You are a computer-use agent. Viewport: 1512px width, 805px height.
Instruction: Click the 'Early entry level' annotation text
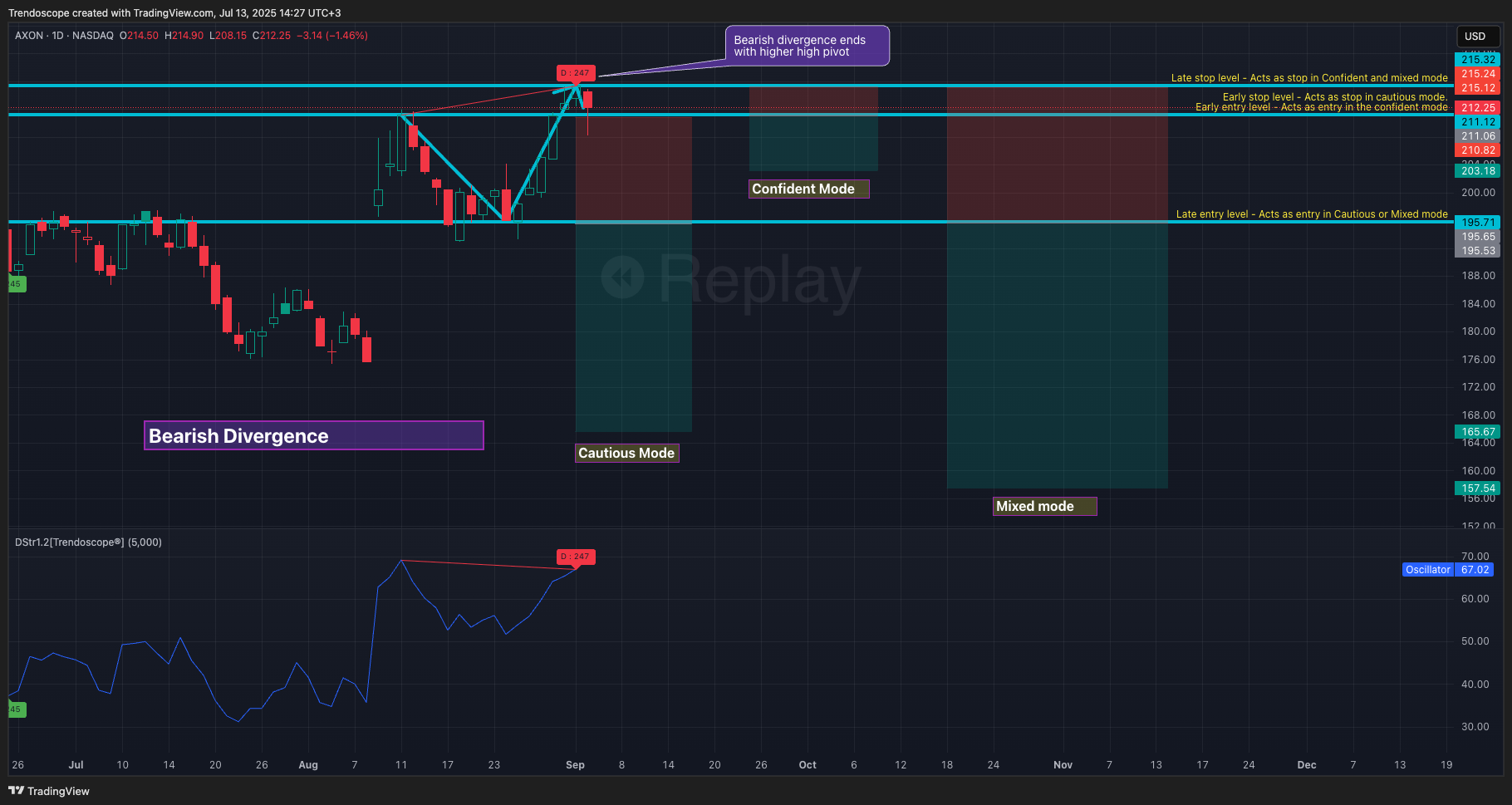tap(1322, 107)
